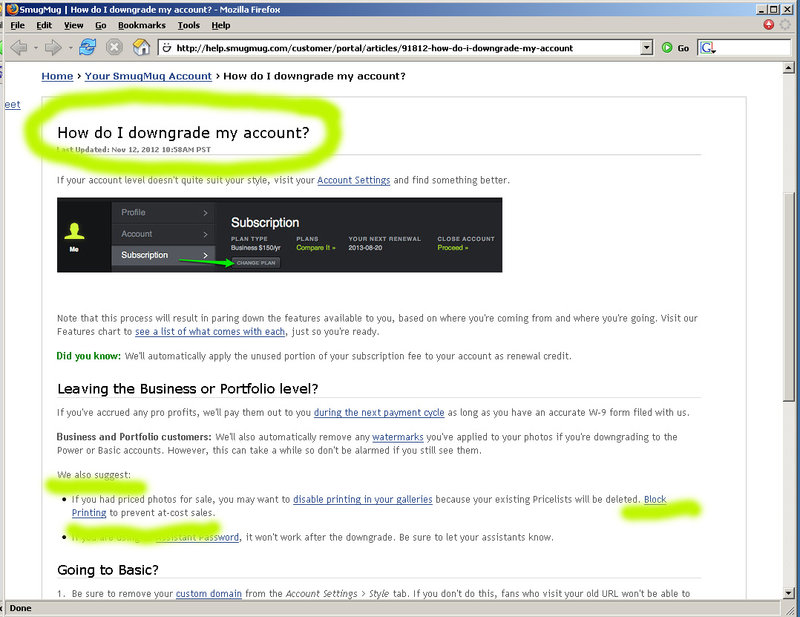The image size is (800, 617).
Task: Open the Your SmugMug Account breadcrumb link
Action: tap(148, 76)
